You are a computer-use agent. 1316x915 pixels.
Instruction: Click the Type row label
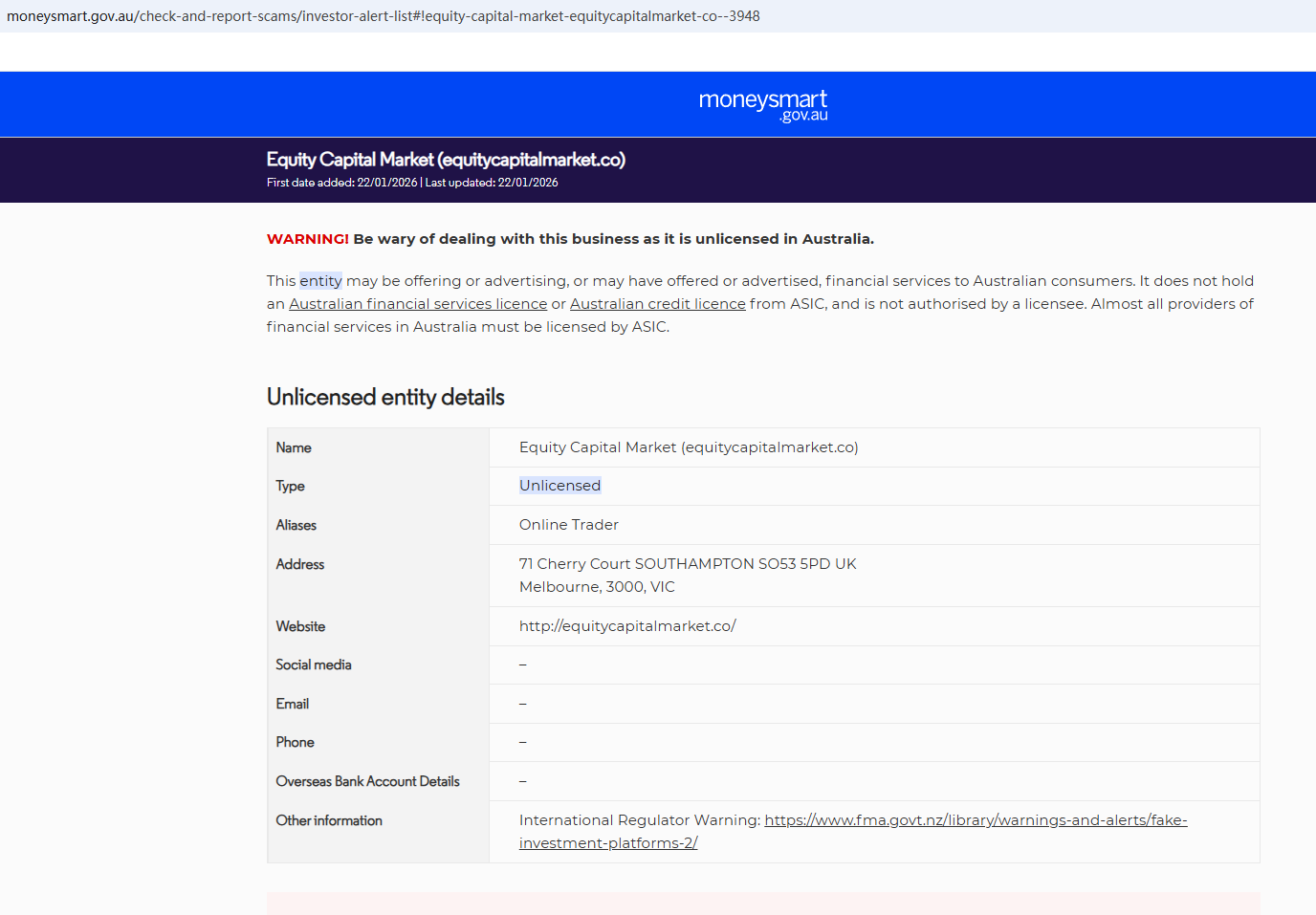(290, 486)
